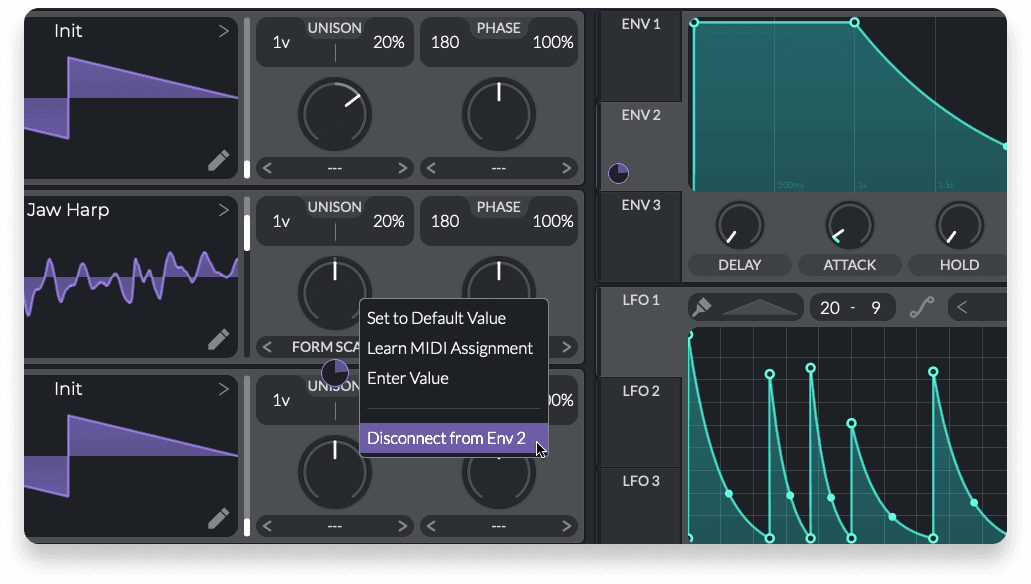Open the LFO 2 tab
This screenshot has height=584, width=1031.
639,422
